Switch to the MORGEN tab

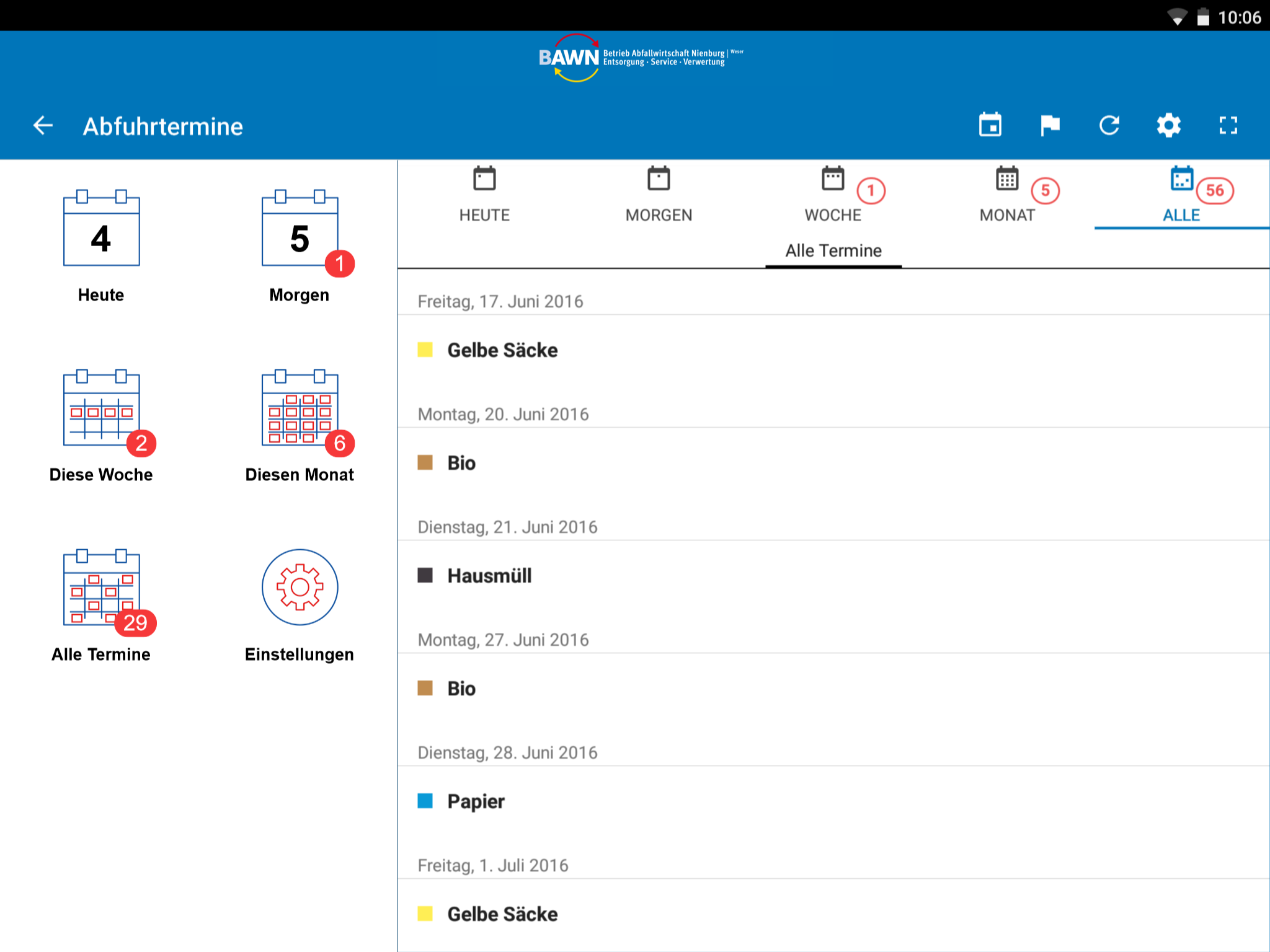pos(659,195)
